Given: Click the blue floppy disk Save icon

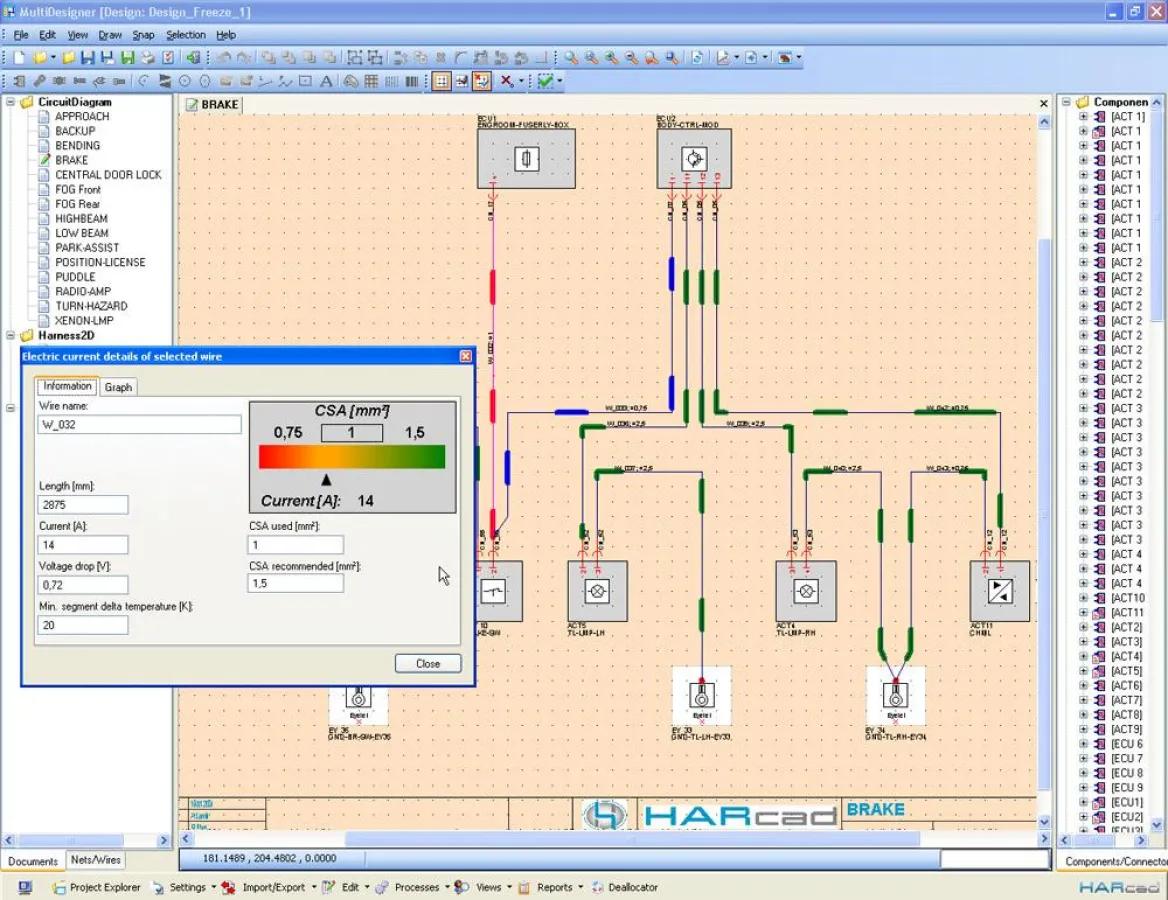Looking at the screenshot, I should click(88, 58).
